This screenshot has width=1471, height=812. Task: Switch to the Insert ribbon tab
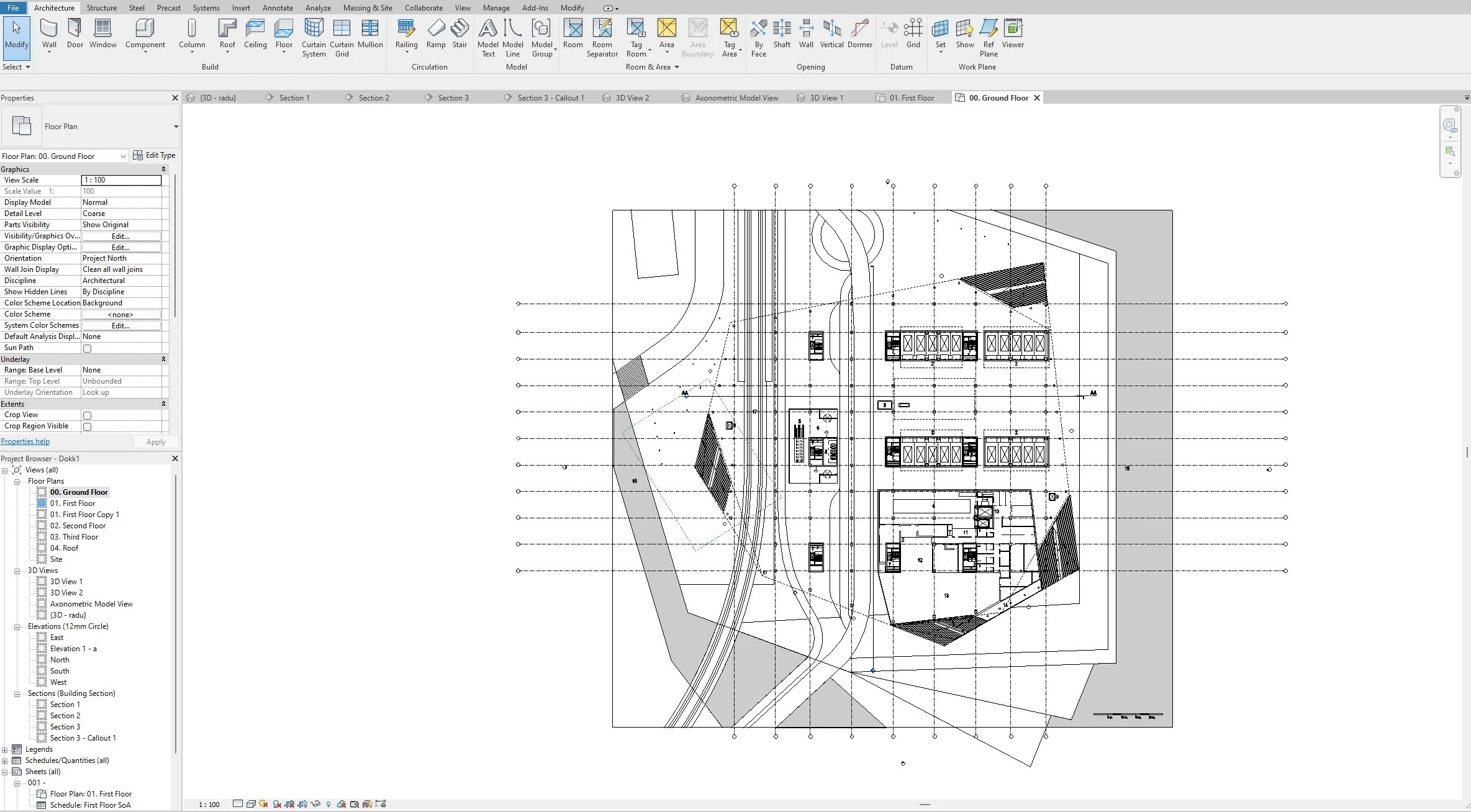pos(241,7)
